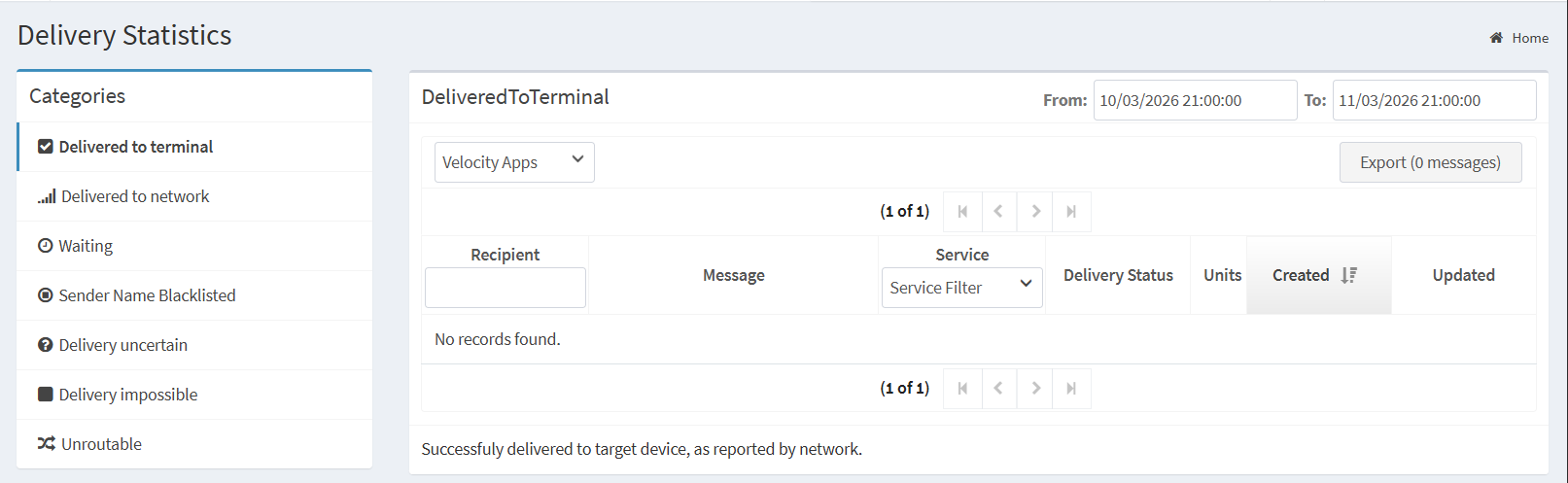Image resolution: width=1568 pixels, height=483 pixels.
Task: Go to next page in top paginator
Action: coord(1036,212)
